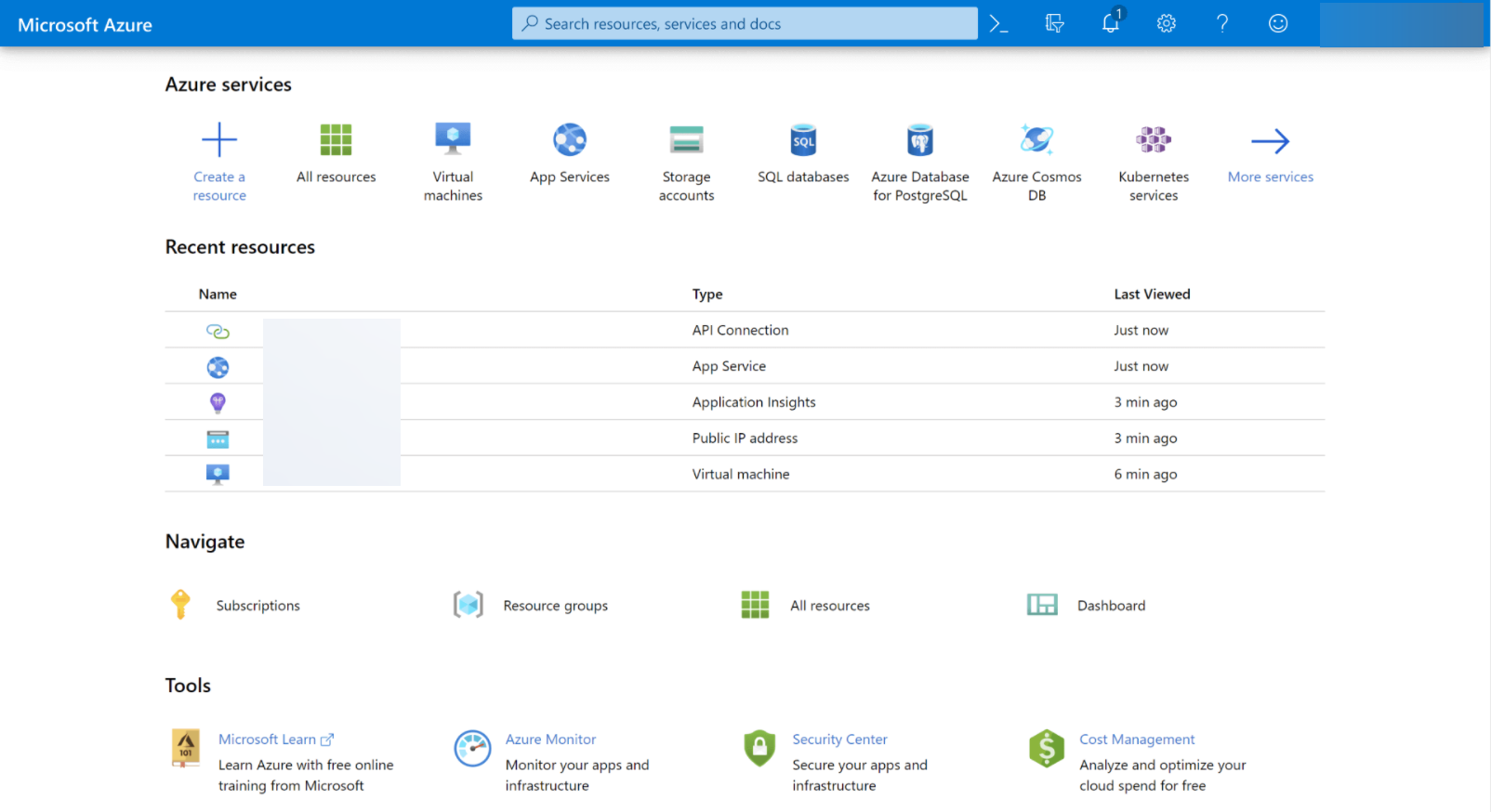Open the Help question mark icon
This screenshot has height=812, width=1491.
1222,24
